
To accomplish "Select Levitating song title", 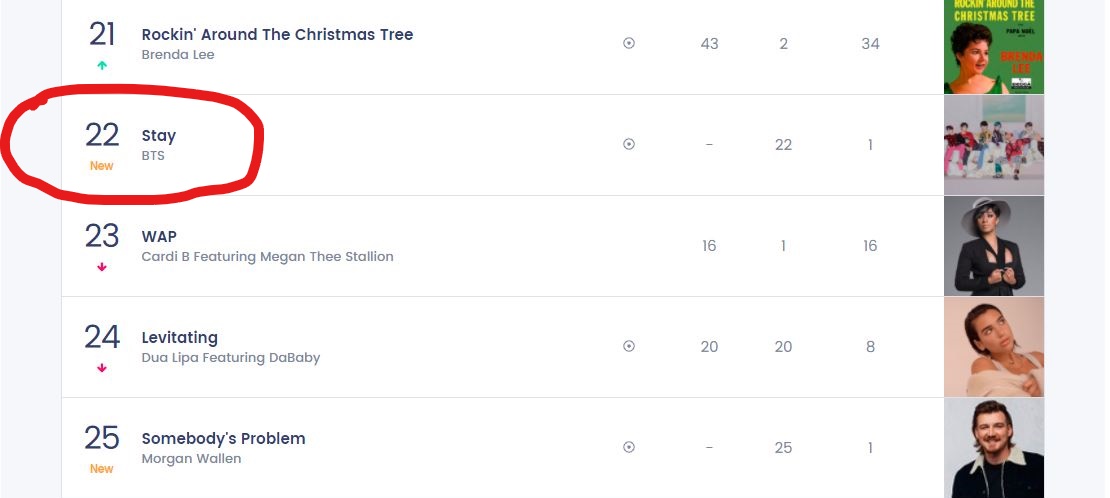I will 180,338.
